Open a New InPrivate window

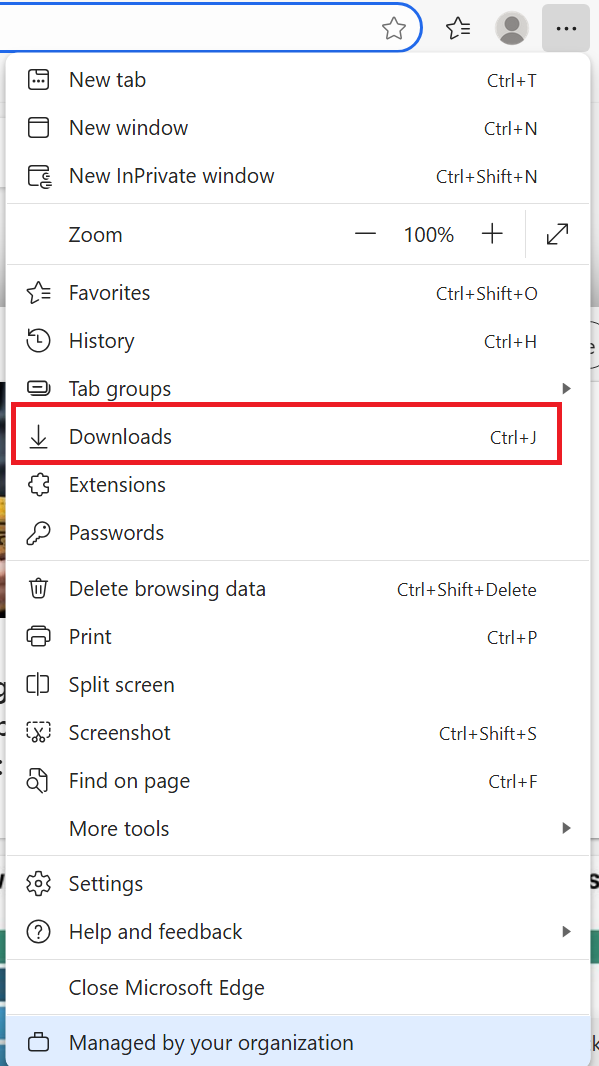click(x=298, y=177)
